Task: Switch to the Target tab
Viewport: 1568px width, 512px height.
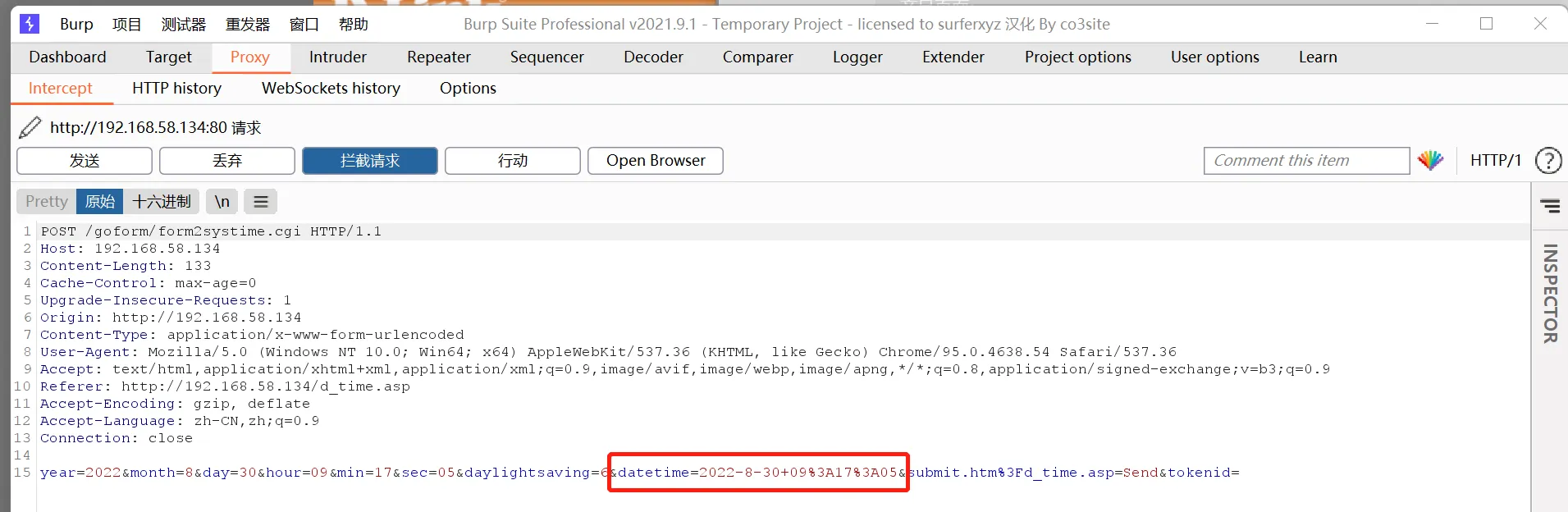Action: coord(168,57)
